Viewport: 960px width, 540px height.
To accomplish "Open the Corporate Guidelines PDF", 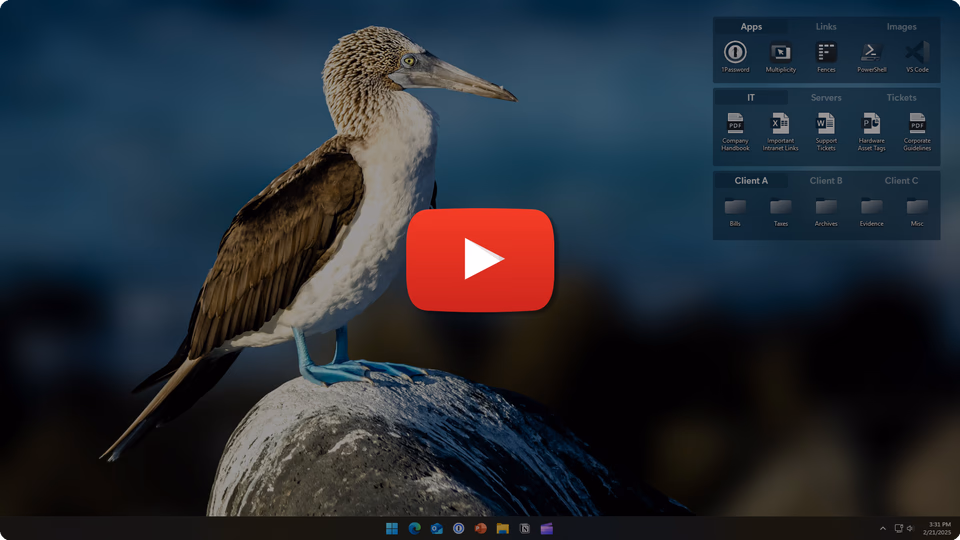I will coord(917,132).
